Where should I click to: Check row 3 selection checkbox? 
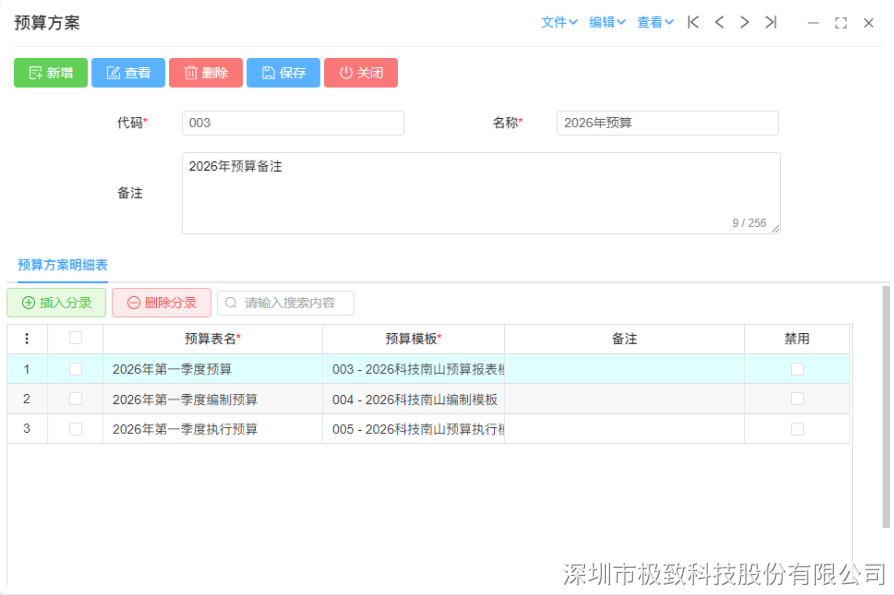pos(75,429)
